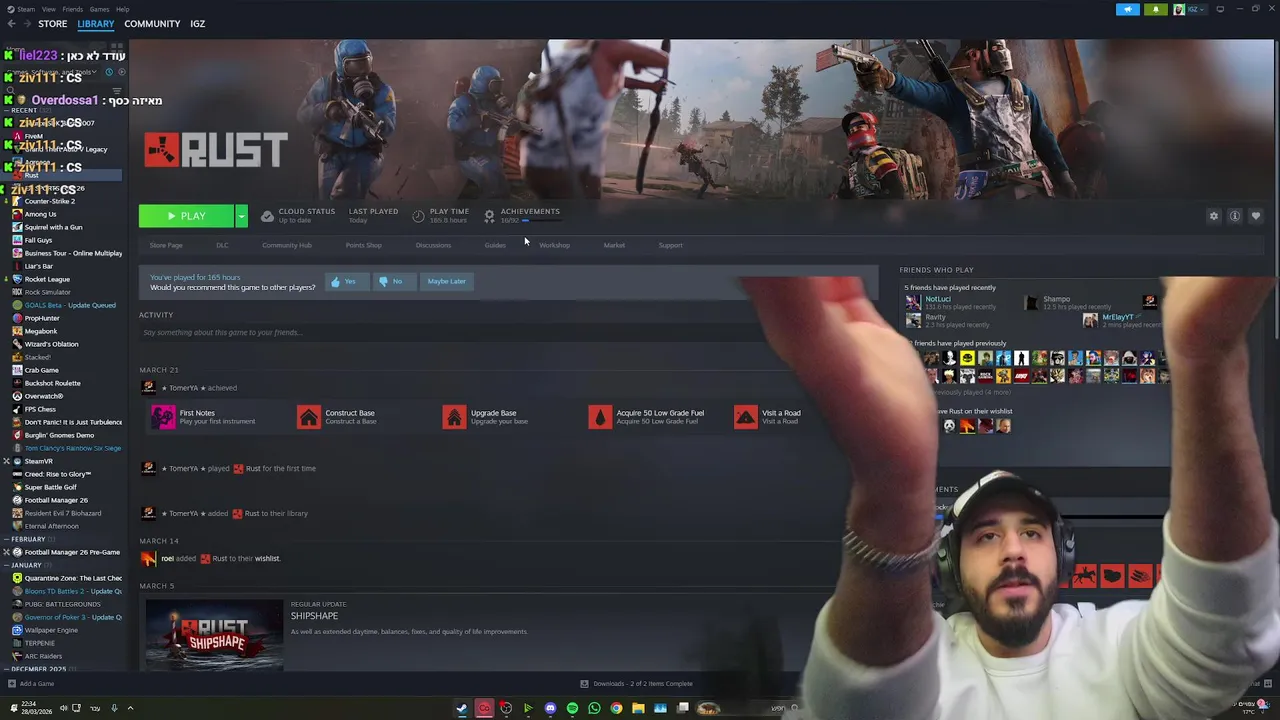Open the Market tab
This screenshot has width=1280, height=720.
click(614, 245)
